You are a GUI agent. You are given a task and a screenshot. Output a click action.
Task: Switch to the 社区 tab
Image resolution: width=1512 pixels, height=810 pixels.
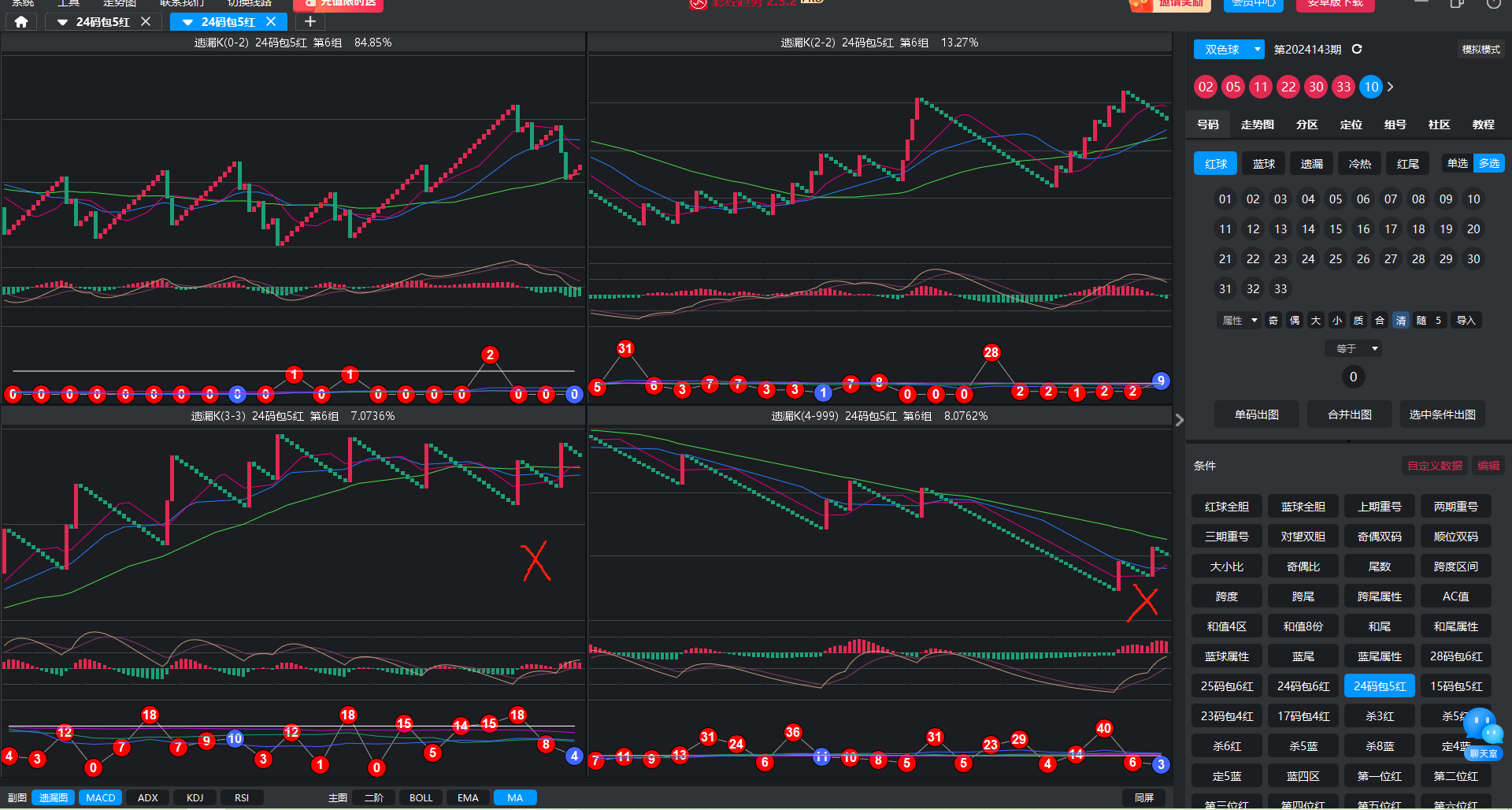[1440, 124]
